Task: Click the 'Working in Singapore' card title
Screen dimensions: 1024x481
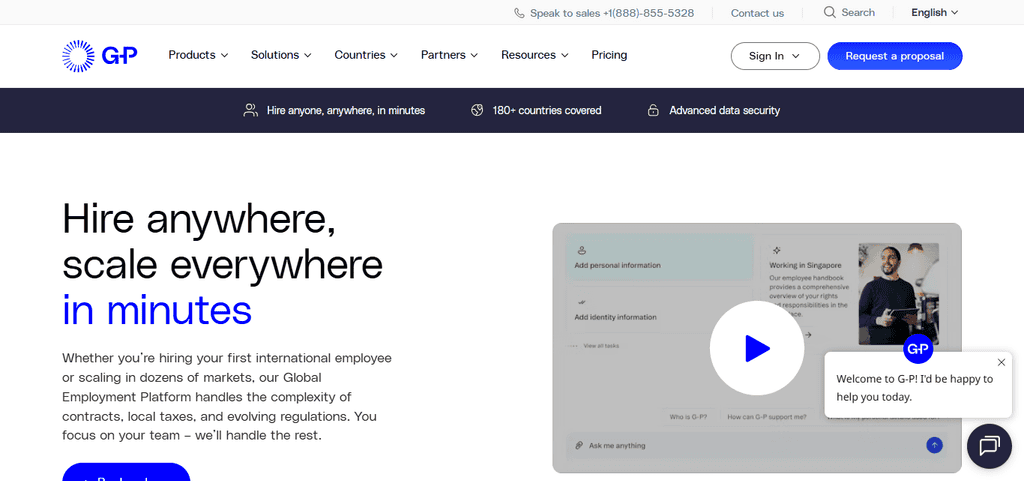Action: 805,266
